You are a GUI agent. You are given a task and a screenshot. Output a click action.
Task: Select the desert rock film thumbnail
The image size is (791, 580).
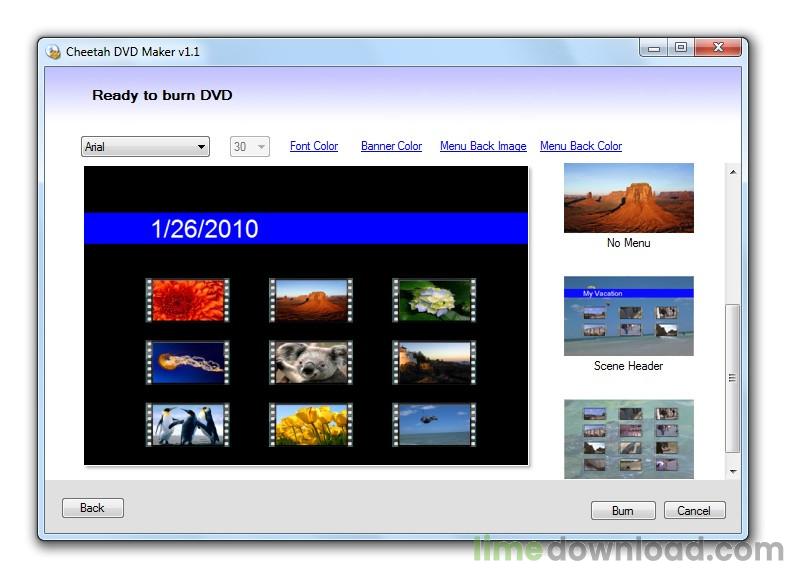(311, 300)
